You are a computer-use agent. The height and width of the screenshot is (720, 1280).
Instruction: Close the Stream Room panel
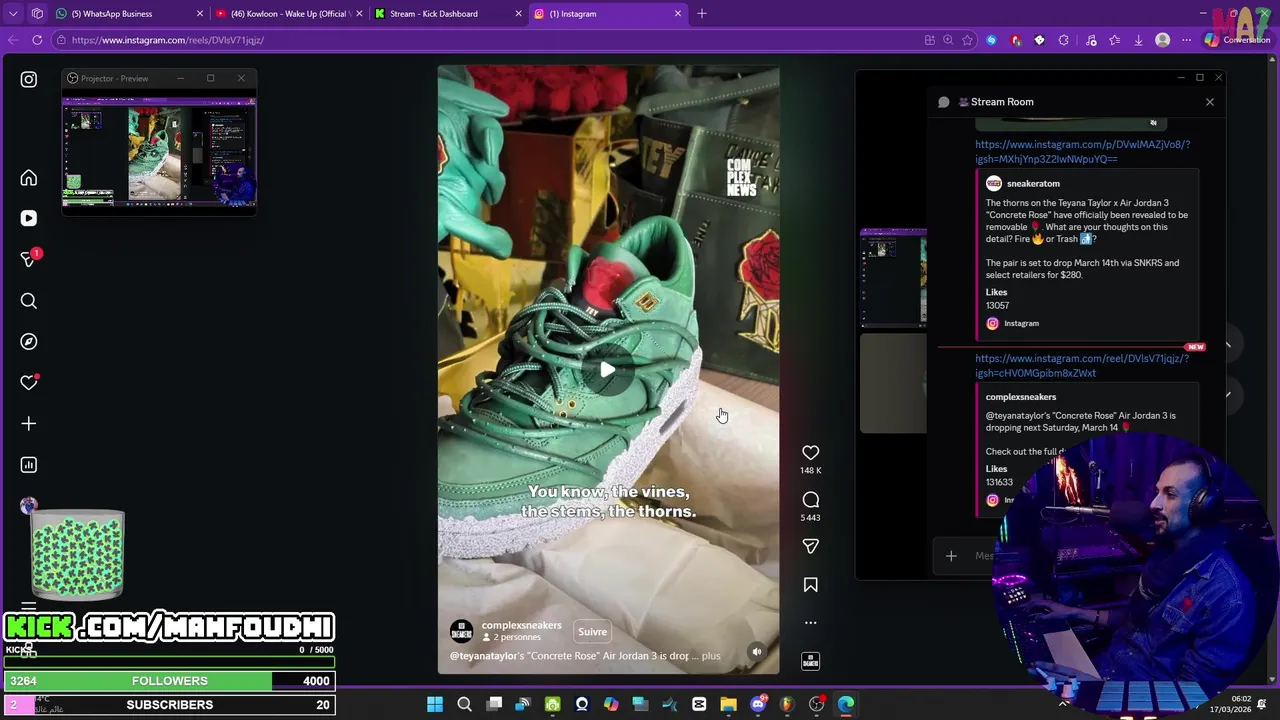coord(1210,102)
